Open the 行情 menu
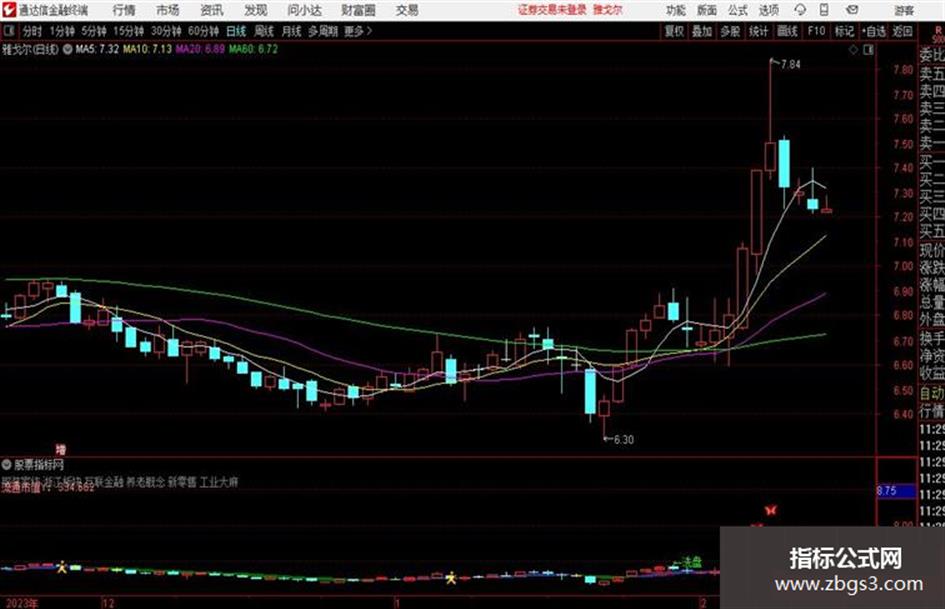 pos(124,10)
